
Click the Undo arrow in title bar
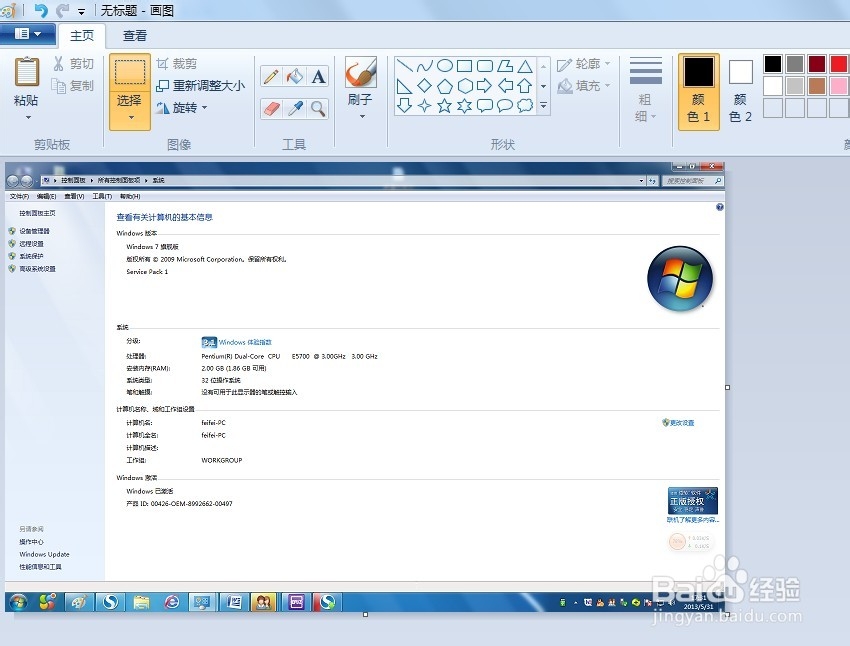pyautogui.click(x=41, y=10)
